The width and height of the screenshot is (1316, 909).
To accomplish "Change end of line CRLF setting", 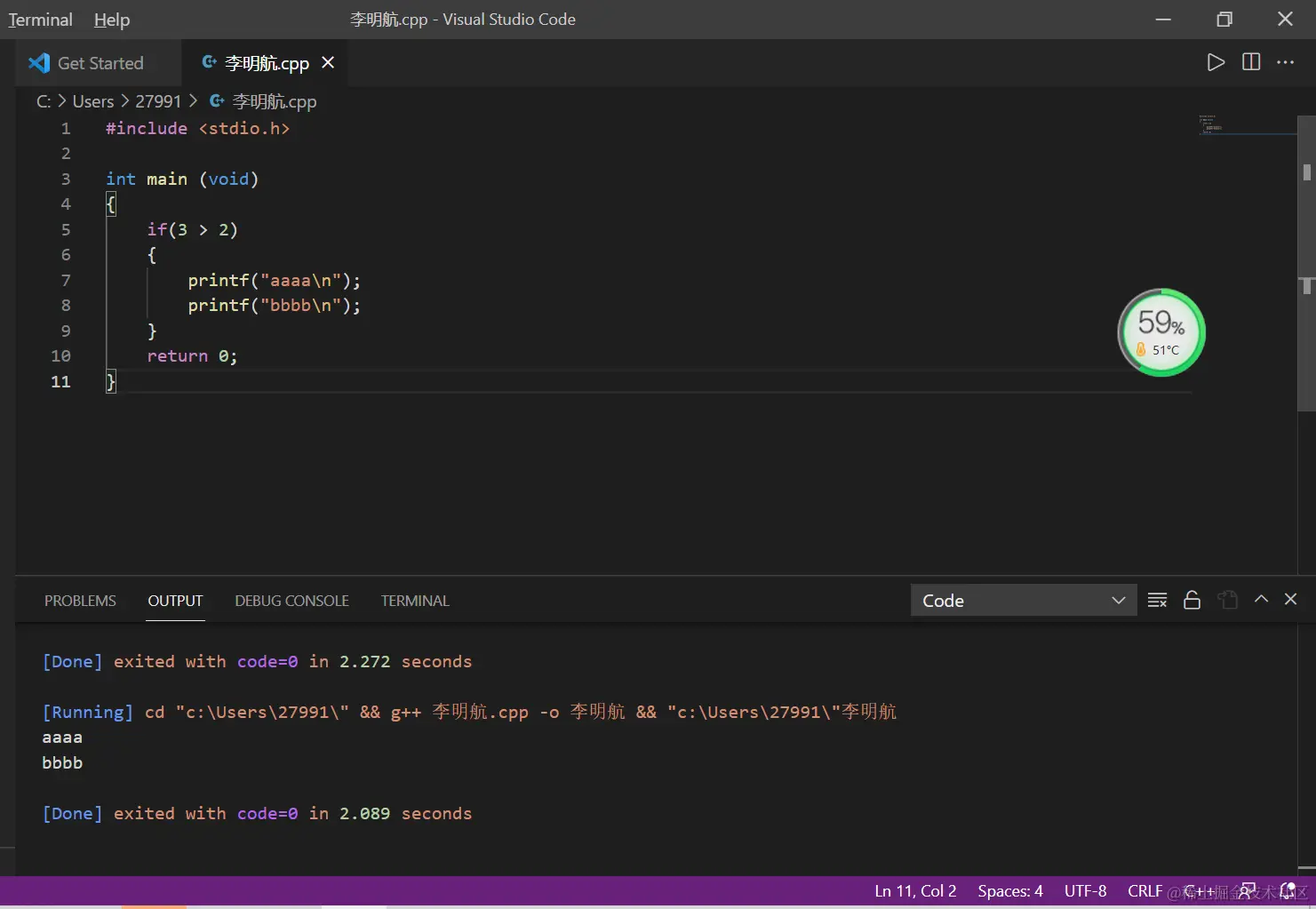I will [1145, 891].
